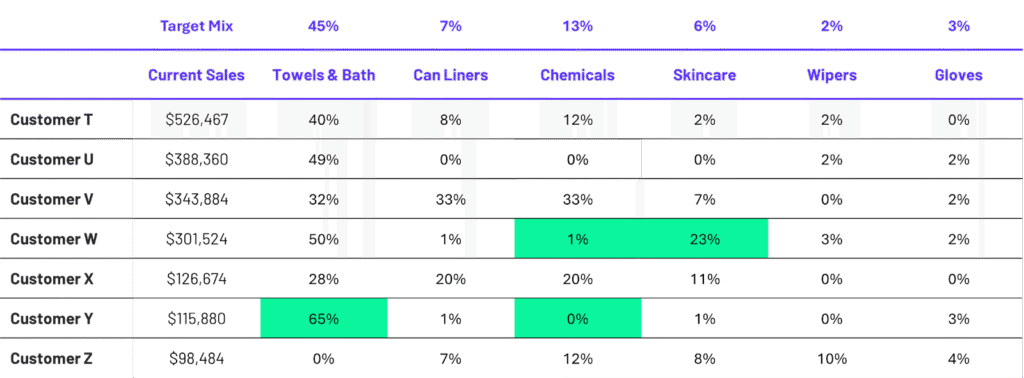The image size is (1024, 378).
Task: Select the 45% target mix value
Action: pyautogui.click(x=324, y=26)
